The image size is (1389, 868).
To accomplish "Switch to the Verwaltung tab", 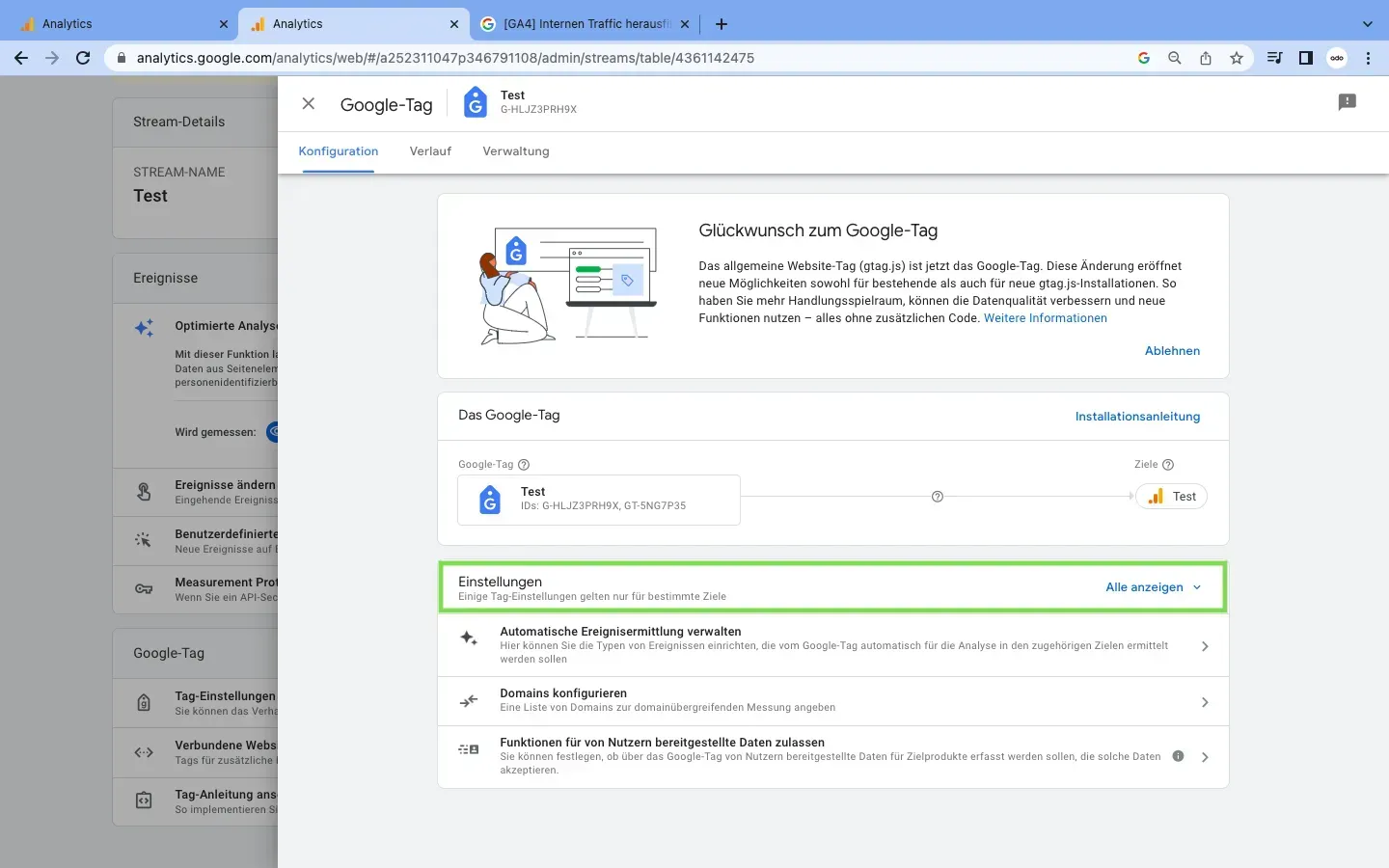I will pos(516,151).
